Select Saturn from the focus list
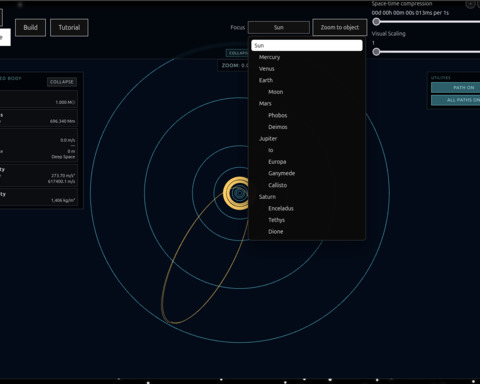This screenshot has height=384, width=480. point(267,197)
